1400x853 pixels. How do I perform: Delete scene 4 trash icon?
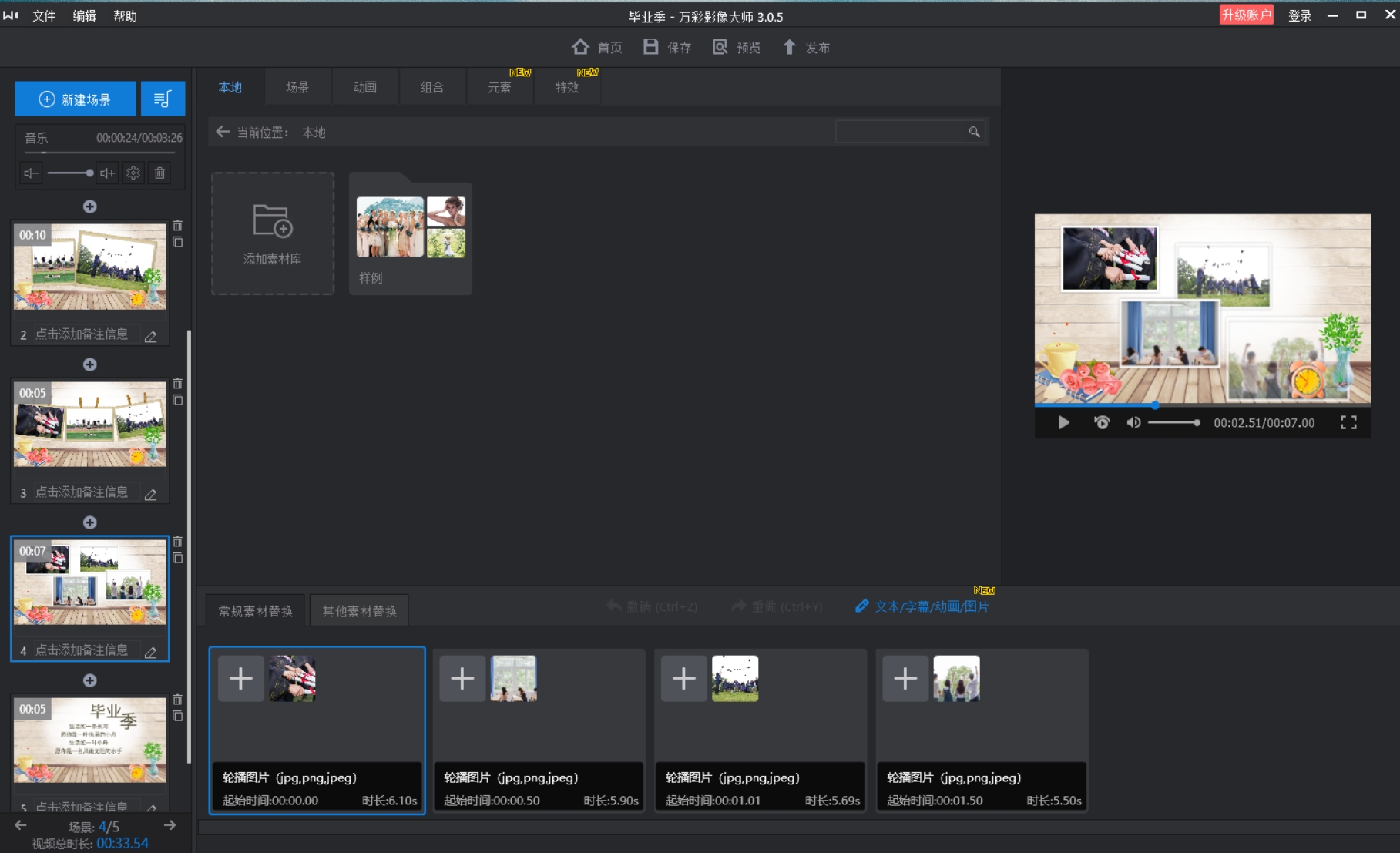(178, 542)
